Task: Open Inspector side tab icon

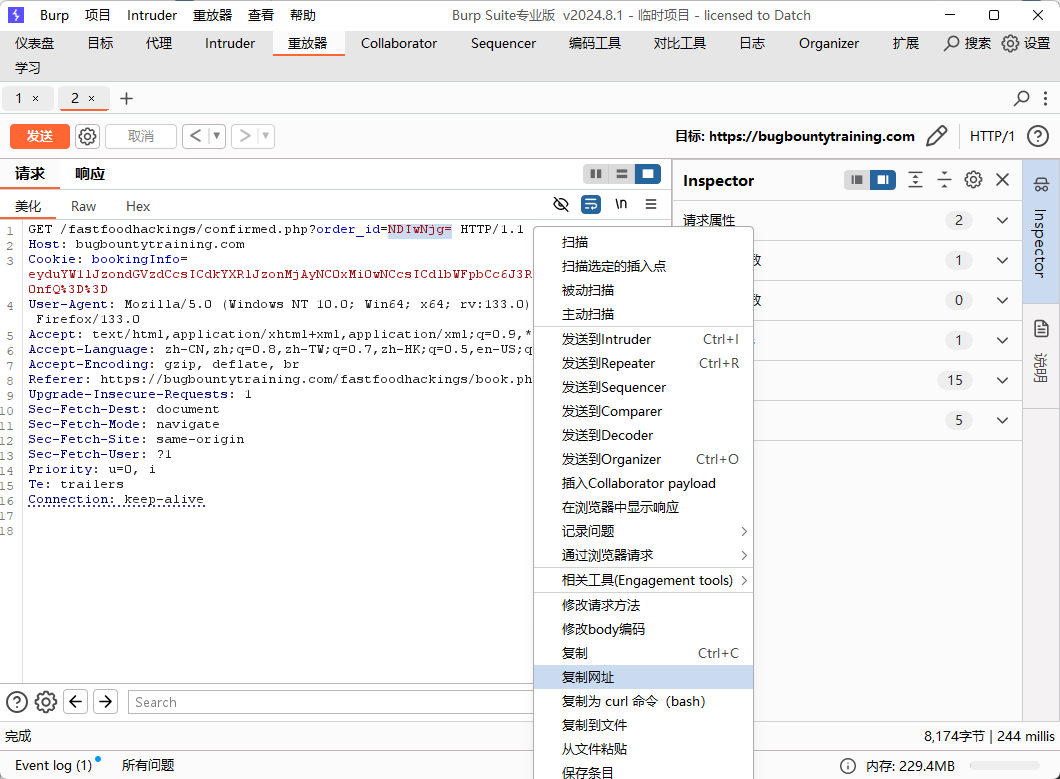Action: point(1041,185)
